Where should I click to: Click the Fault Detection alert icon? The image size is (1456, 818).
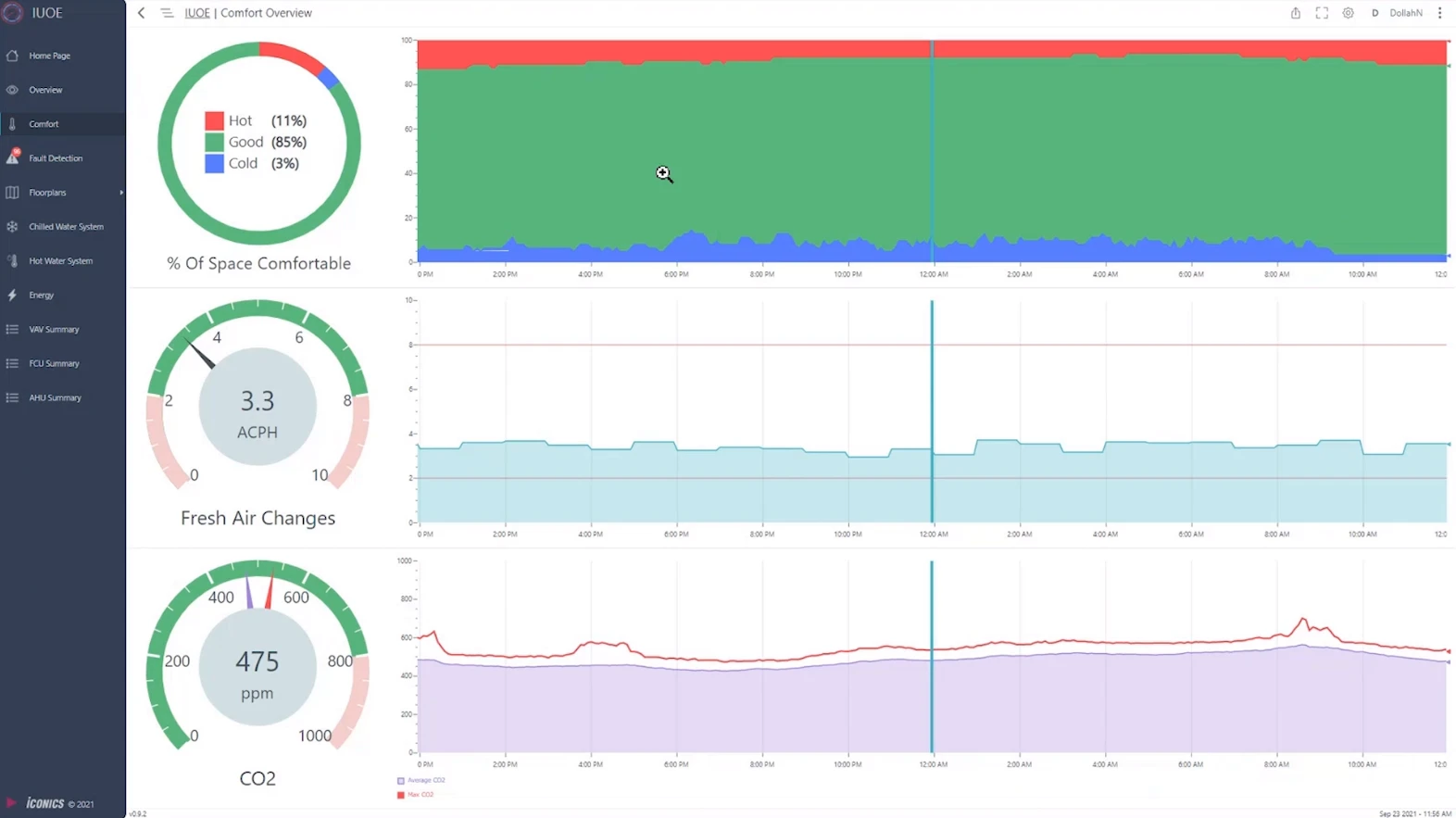point(13,157)
